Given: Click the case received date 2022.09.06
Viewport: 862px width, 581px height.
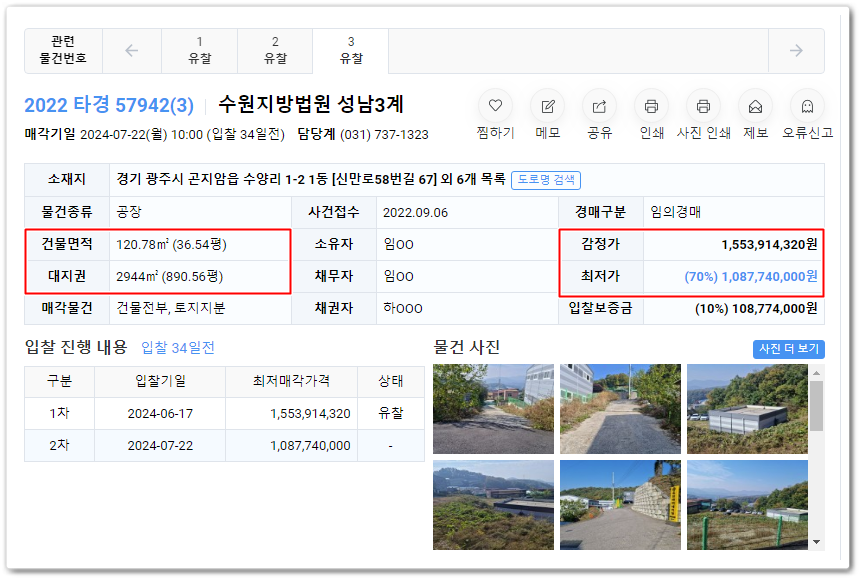Looking at the screenshot, I should (x=415, y=213).
